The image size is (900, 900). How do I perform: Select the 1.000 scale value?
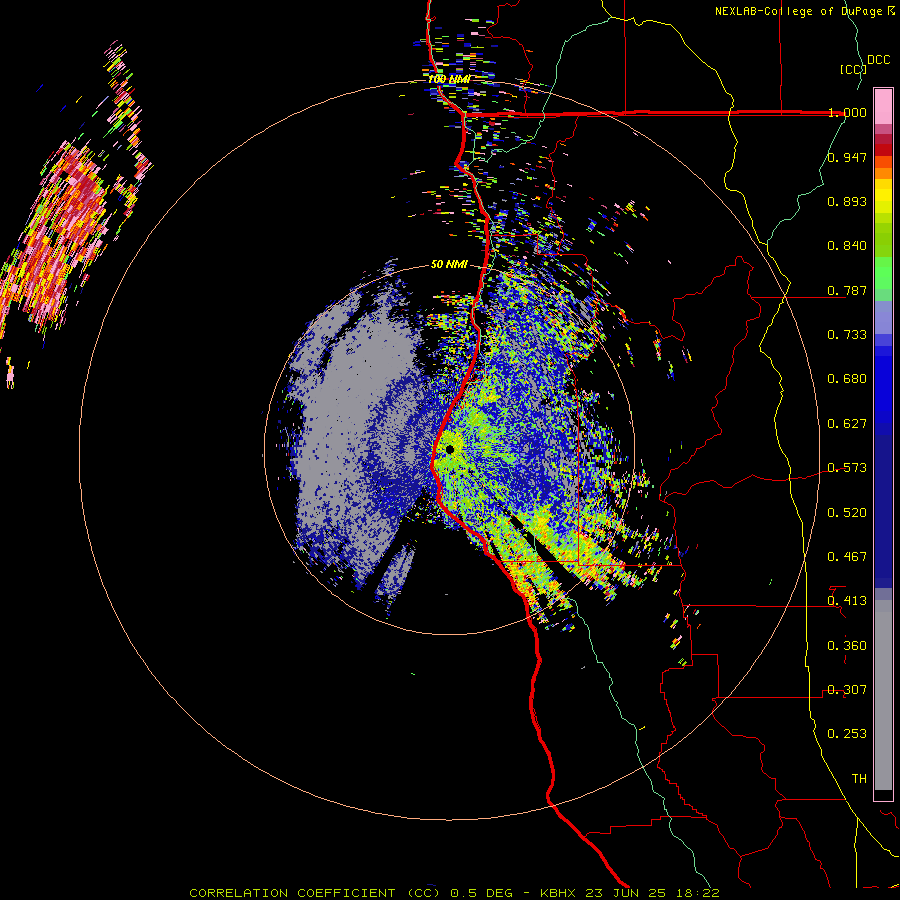click(847, 112)
